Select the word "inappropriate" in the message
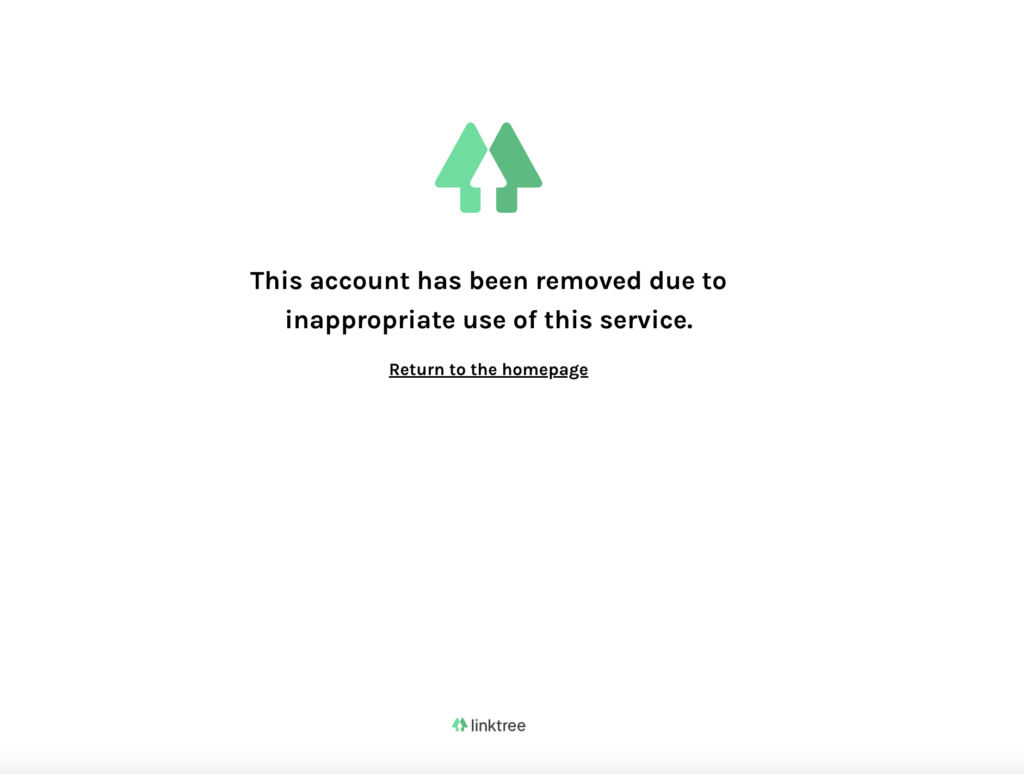Screen dimensions: 1024x774 [370, 321]
